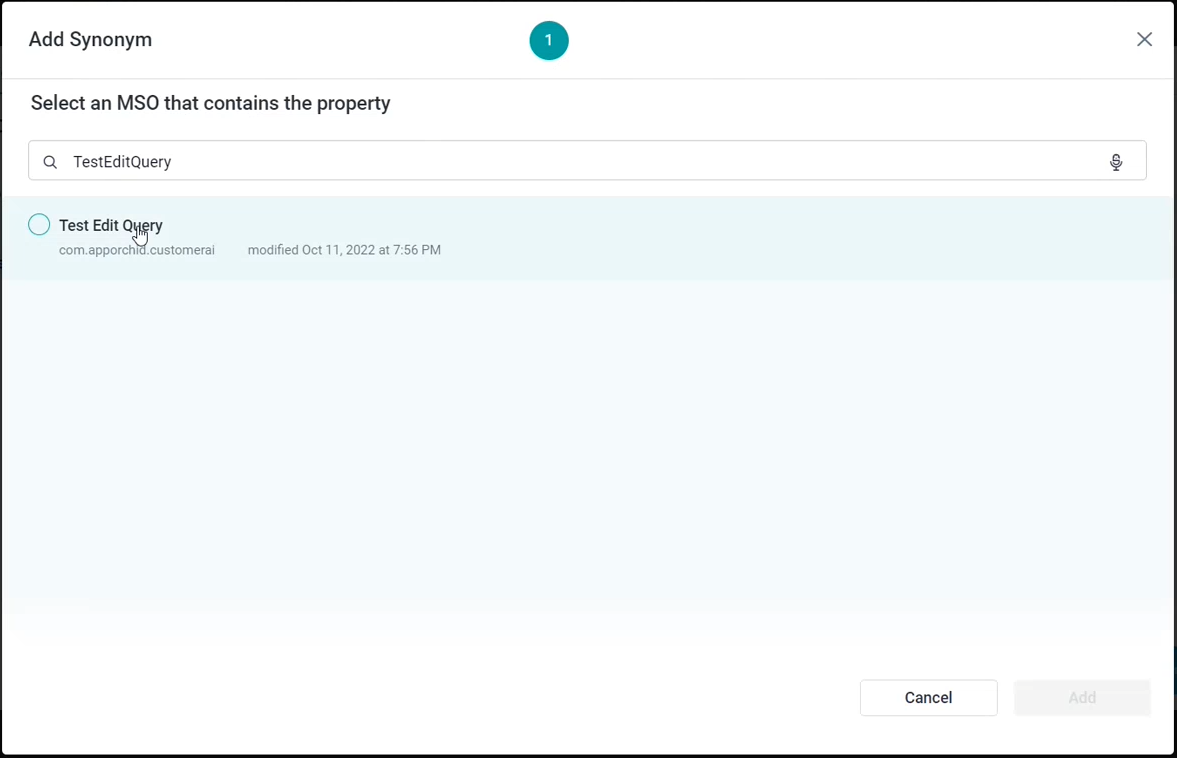This screenshot has height=758, width=1177.
Task: Click the magnifying glass search icon
Action: point(50,162)
